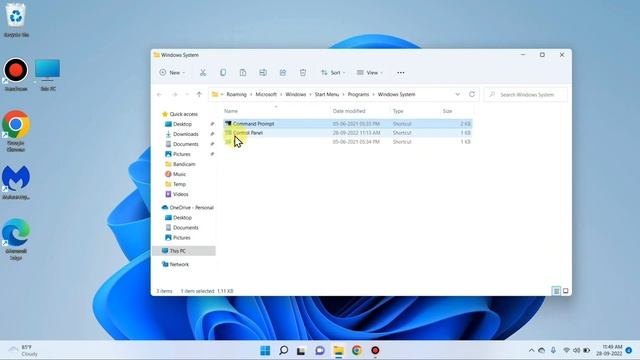The width and height of the screenshot is (640, 360).
Task: Select the This PC desktop icon
Action: pos(48,75)
